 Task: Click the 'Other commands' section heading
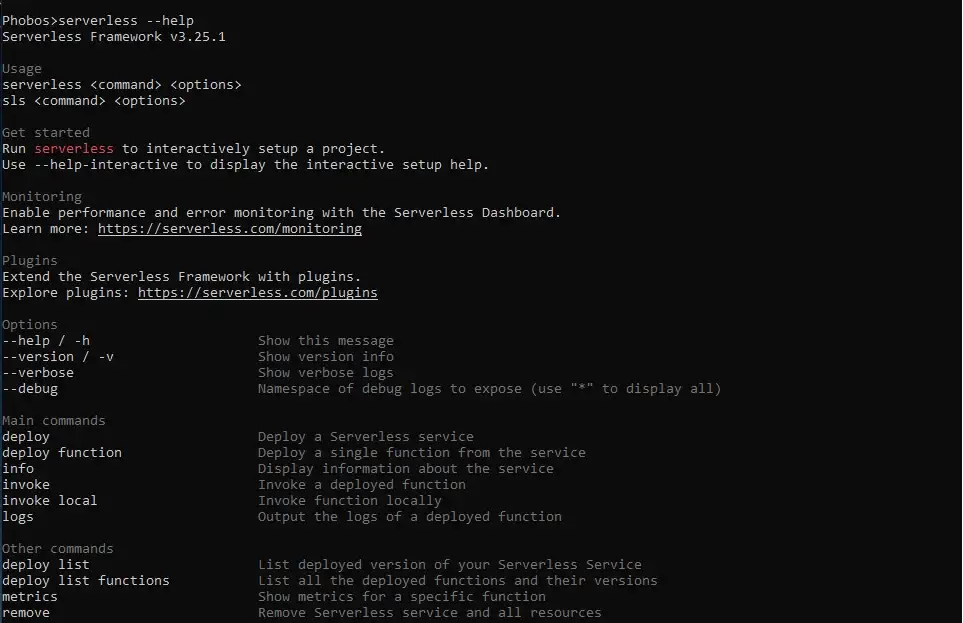(58, 549)
